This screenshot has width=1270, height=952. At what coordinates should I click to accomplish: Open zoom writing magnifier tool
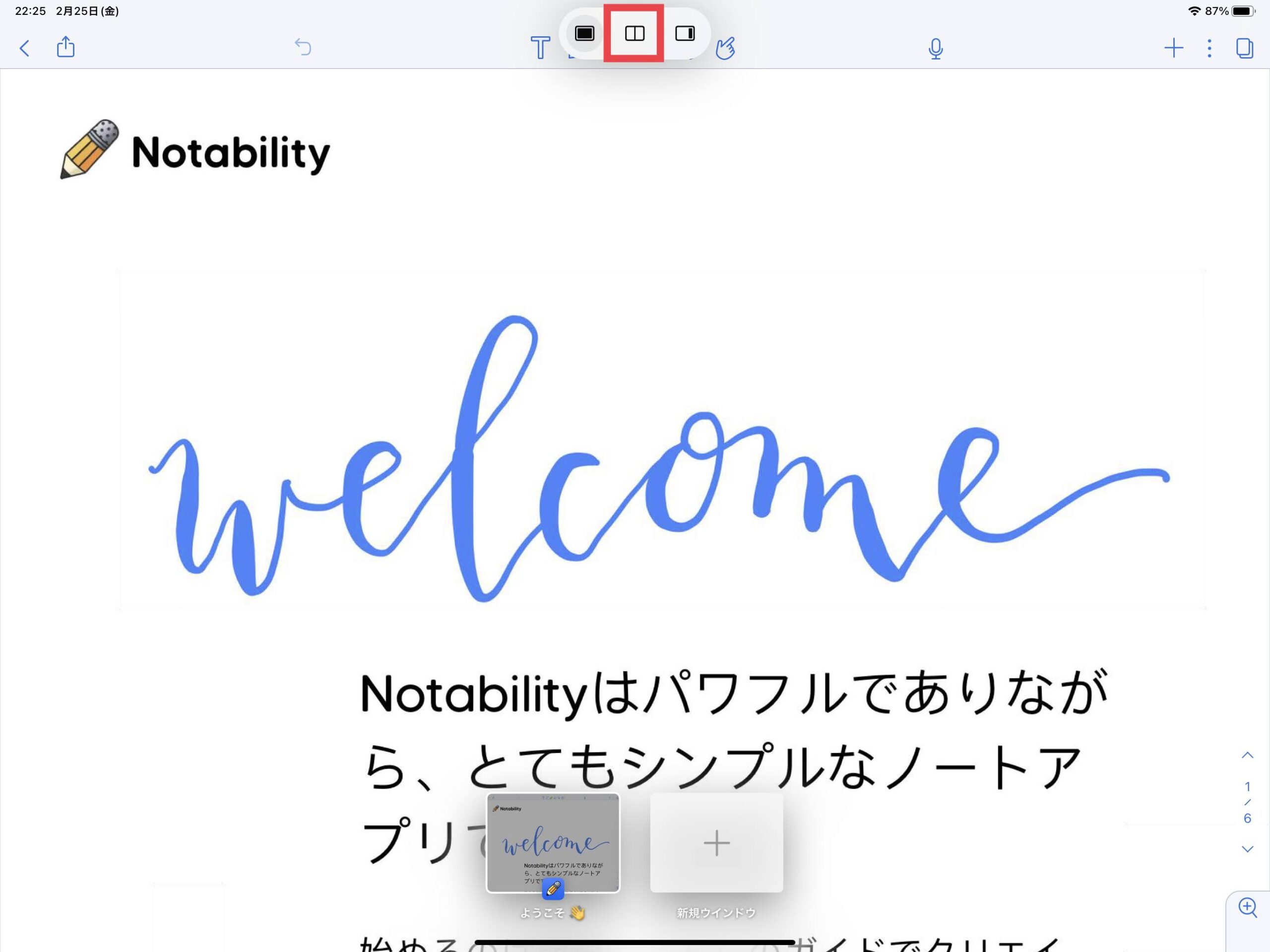(1247, 908)
